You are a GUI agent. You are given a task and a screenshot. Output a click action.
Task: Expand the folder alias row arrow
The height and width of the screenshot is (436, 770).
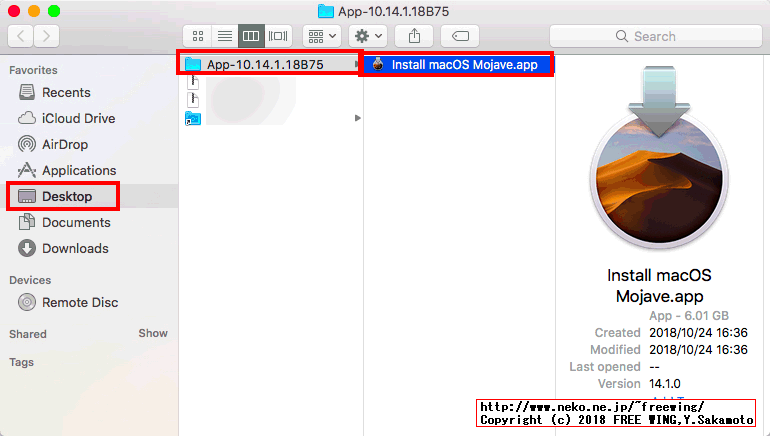coord(358,118)
